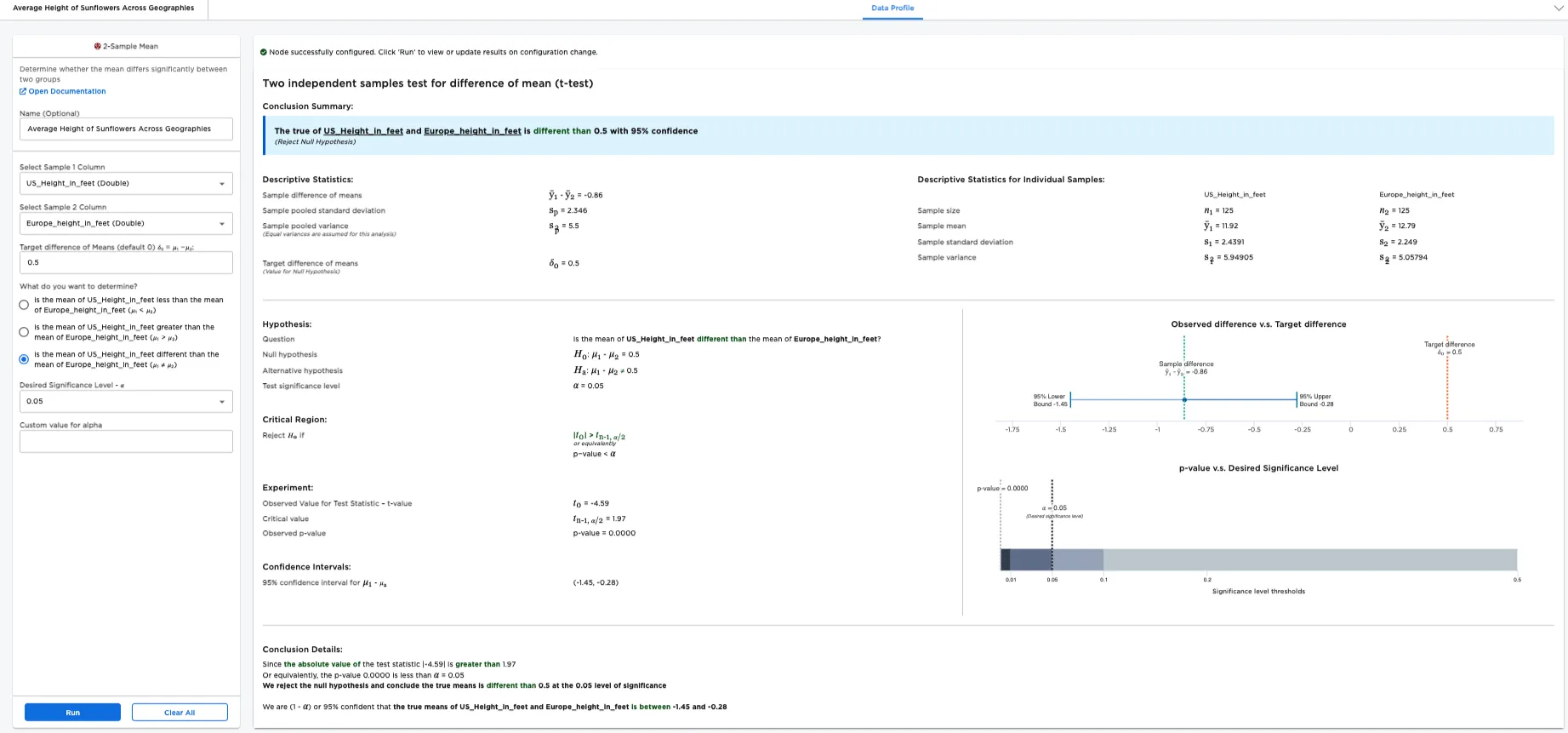Click the 2-Sample Mean node icon
1568x733 pixels.
(98, 47)
